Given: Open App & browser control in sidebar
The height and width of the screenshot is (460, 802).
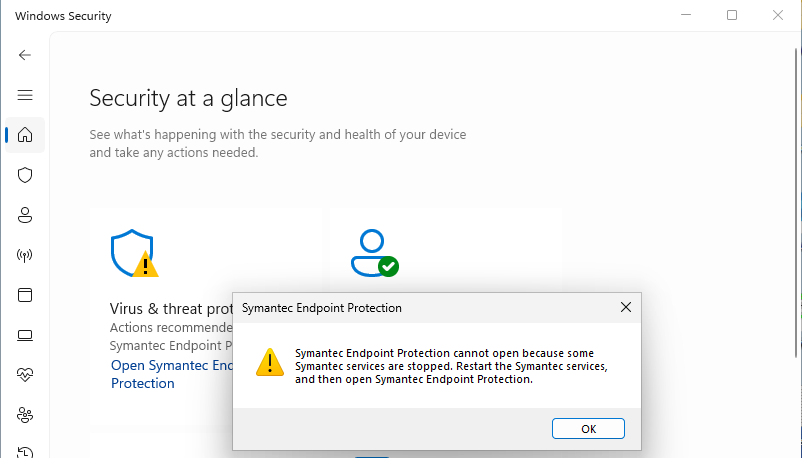Looking at the screenshot, I should (x=25, y=295).
